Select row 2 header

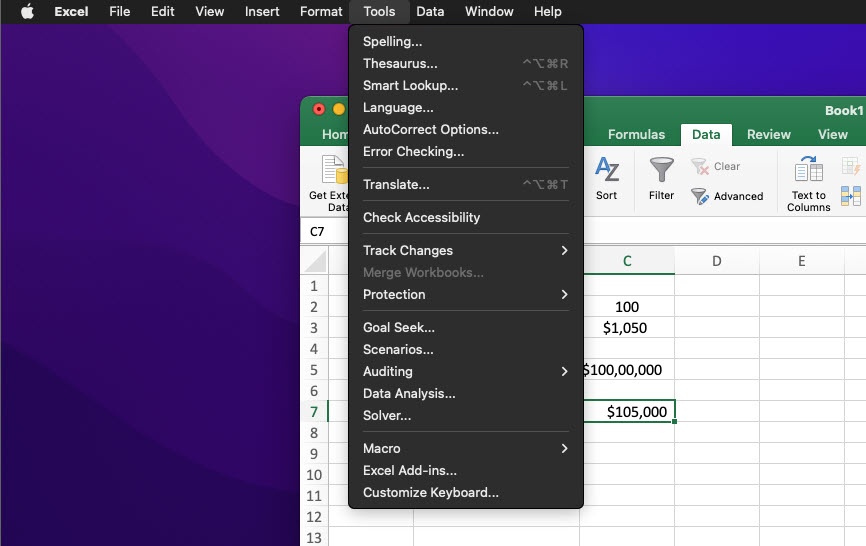[x=314, y=307]
